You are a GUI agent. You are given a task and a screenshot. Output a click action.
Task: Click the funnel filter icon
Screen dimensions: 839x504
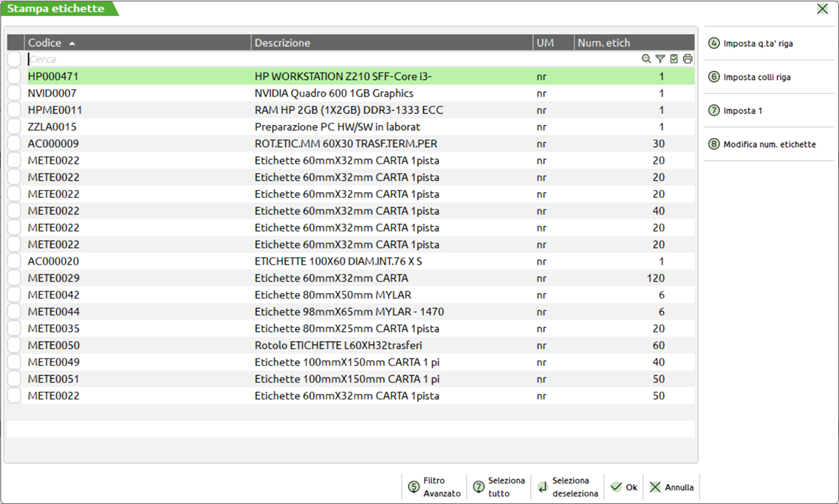[x=660, y=60]
